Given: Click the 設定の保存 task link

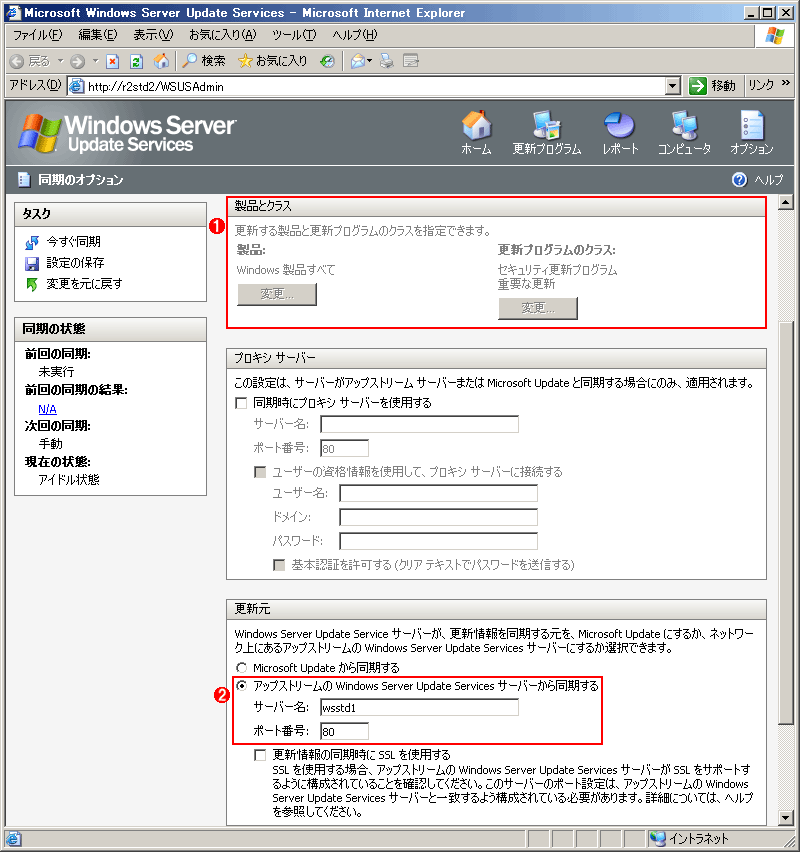Looking at the screenshot, I should click(x=75, y=263).
